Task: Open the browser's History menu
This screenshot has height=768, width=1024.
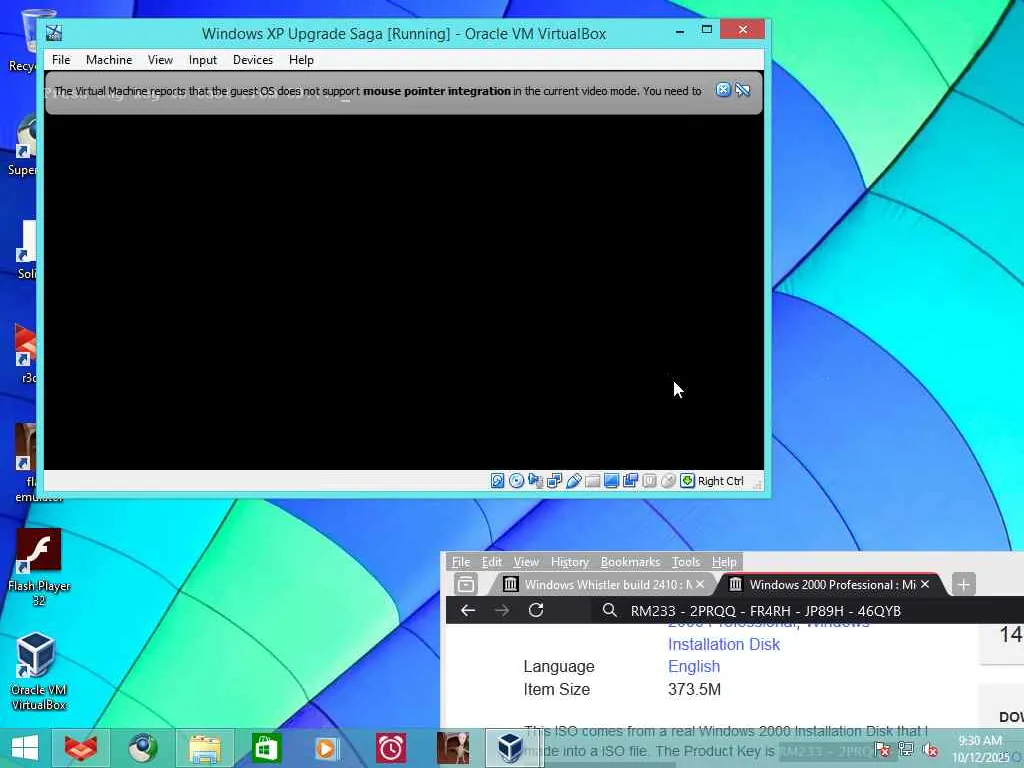Action: (569, 562)
